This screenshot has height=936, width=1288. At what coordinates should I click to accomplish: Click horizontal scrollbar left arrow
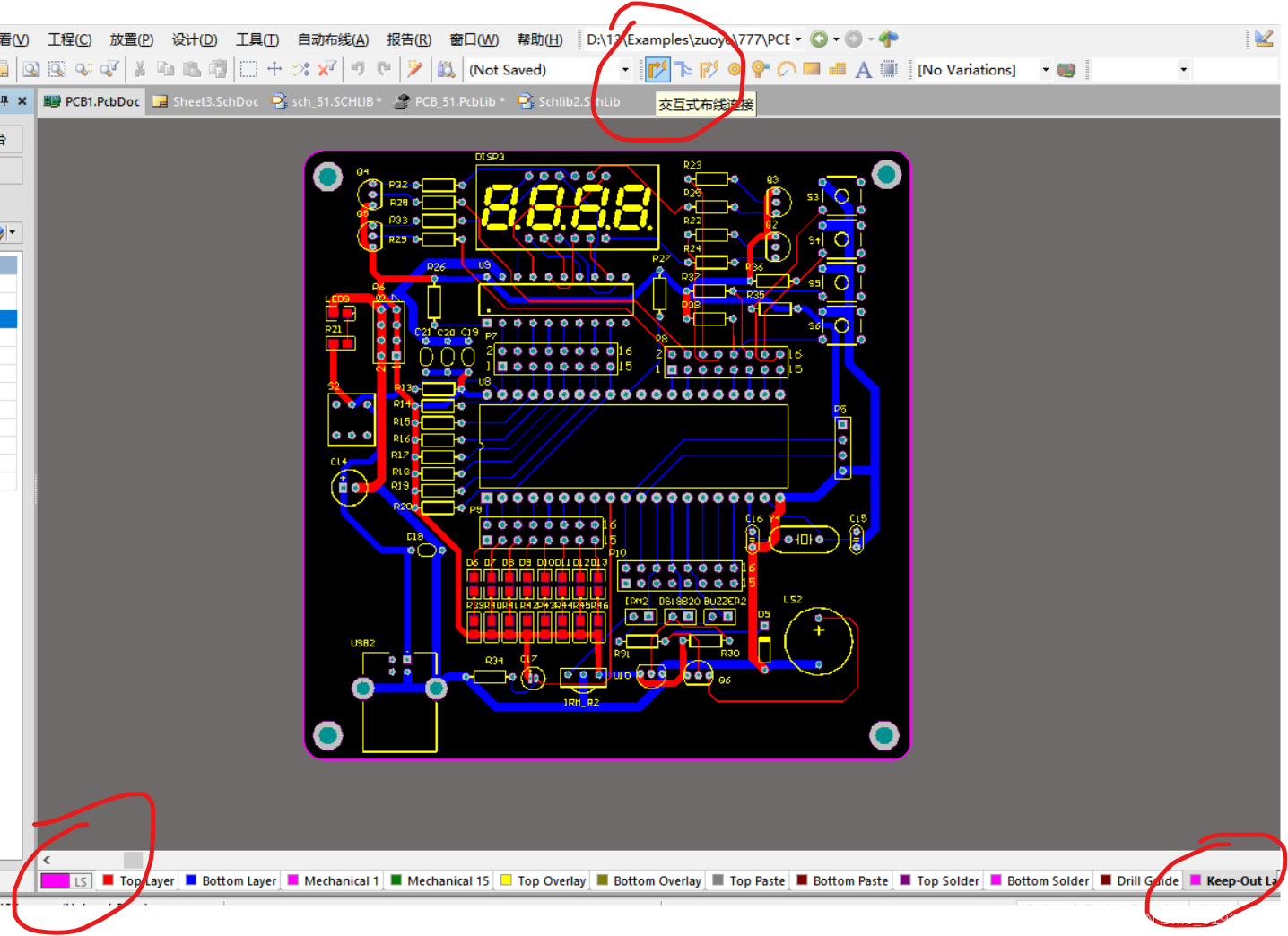point(47,860)
